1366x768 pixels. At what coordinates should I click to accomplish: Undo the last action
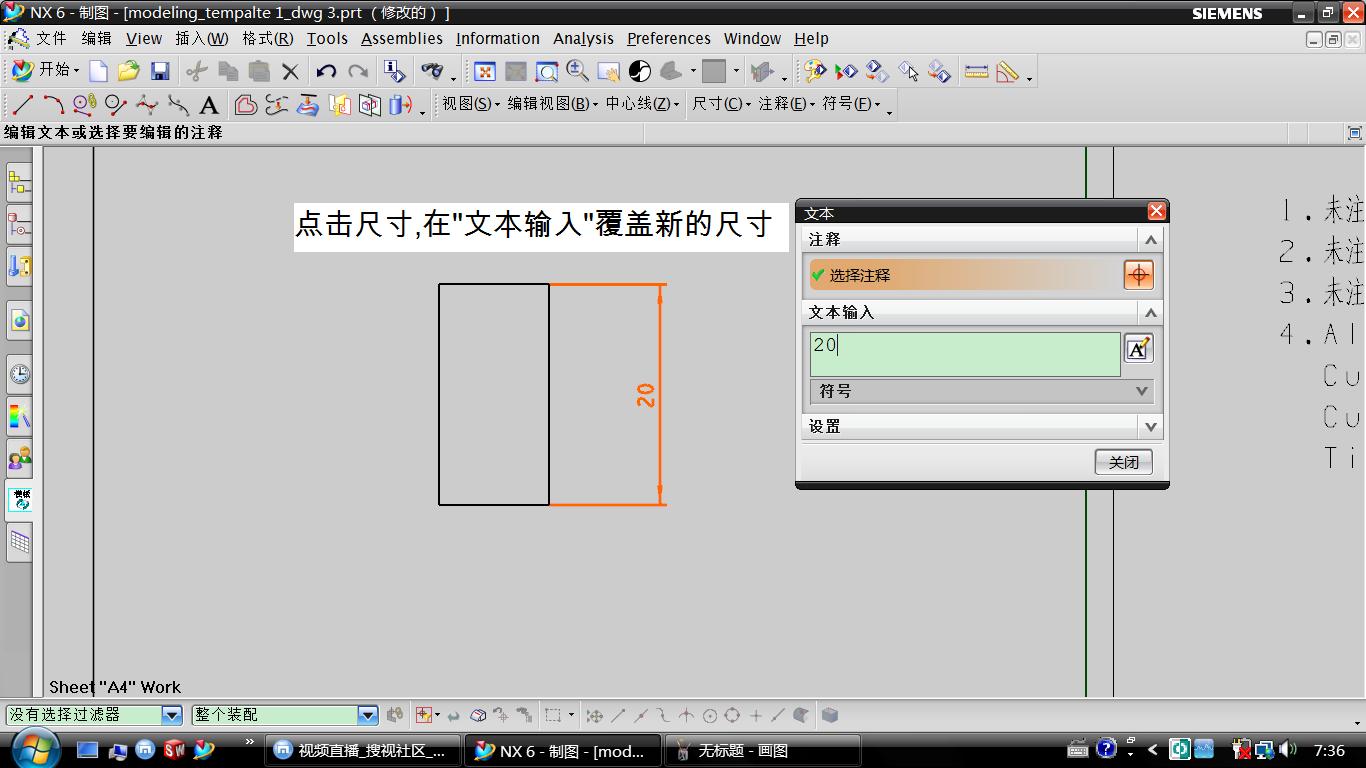(326, 71)
